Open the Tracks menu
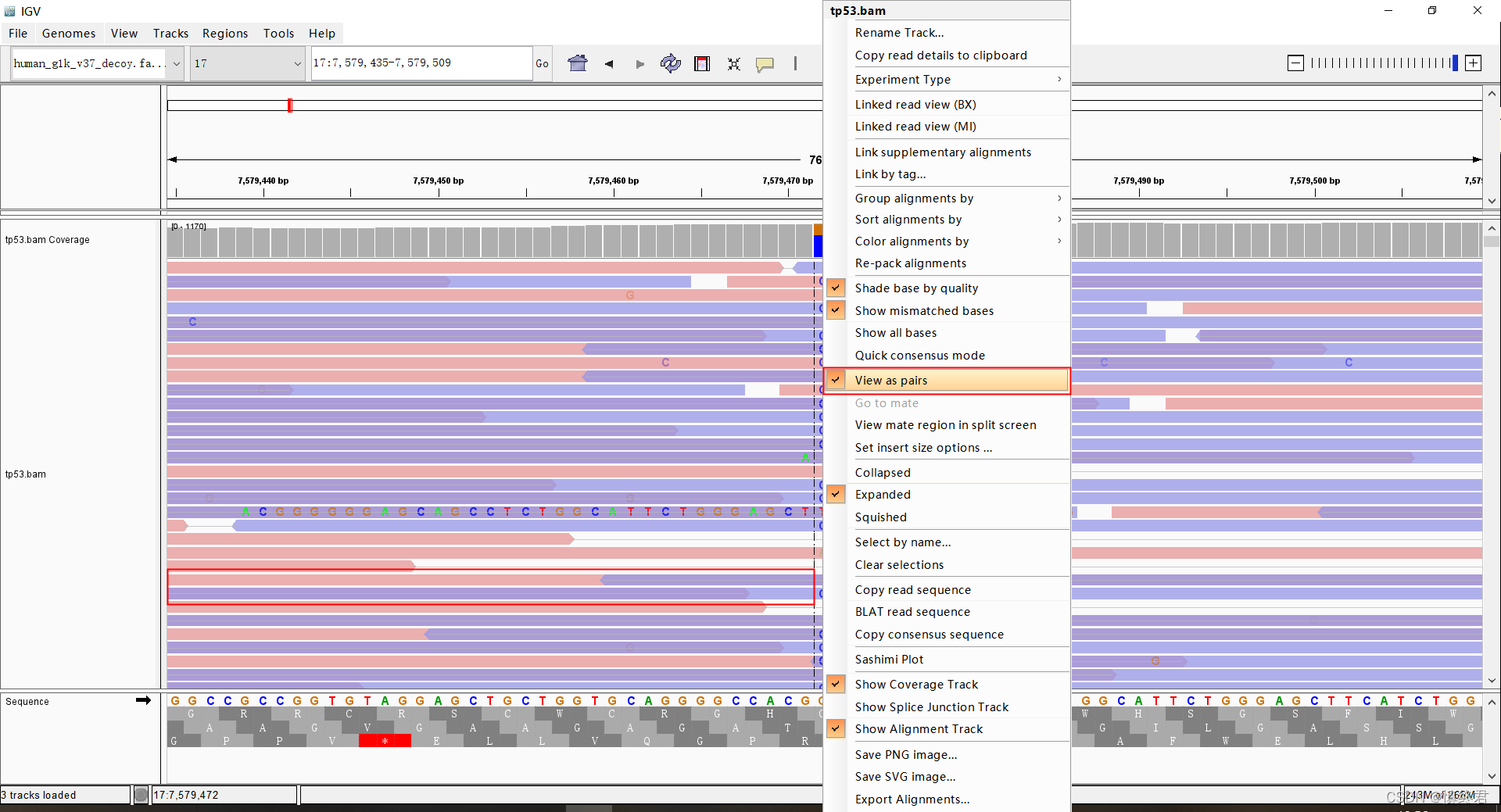This screenshot has height=812, width=1501. (x=170, y=34)
